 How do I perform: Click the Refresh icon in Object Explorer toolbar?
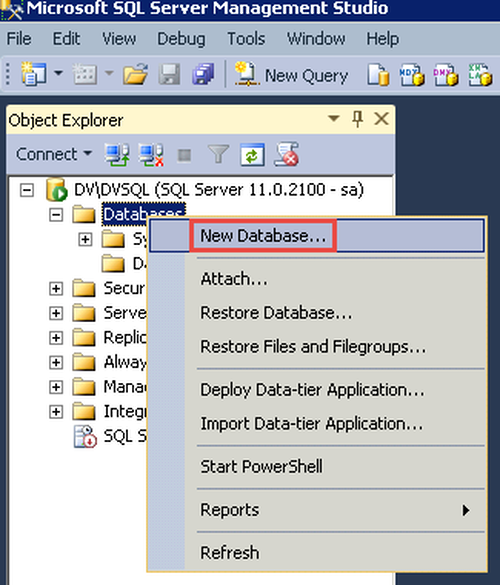(252, 154)
